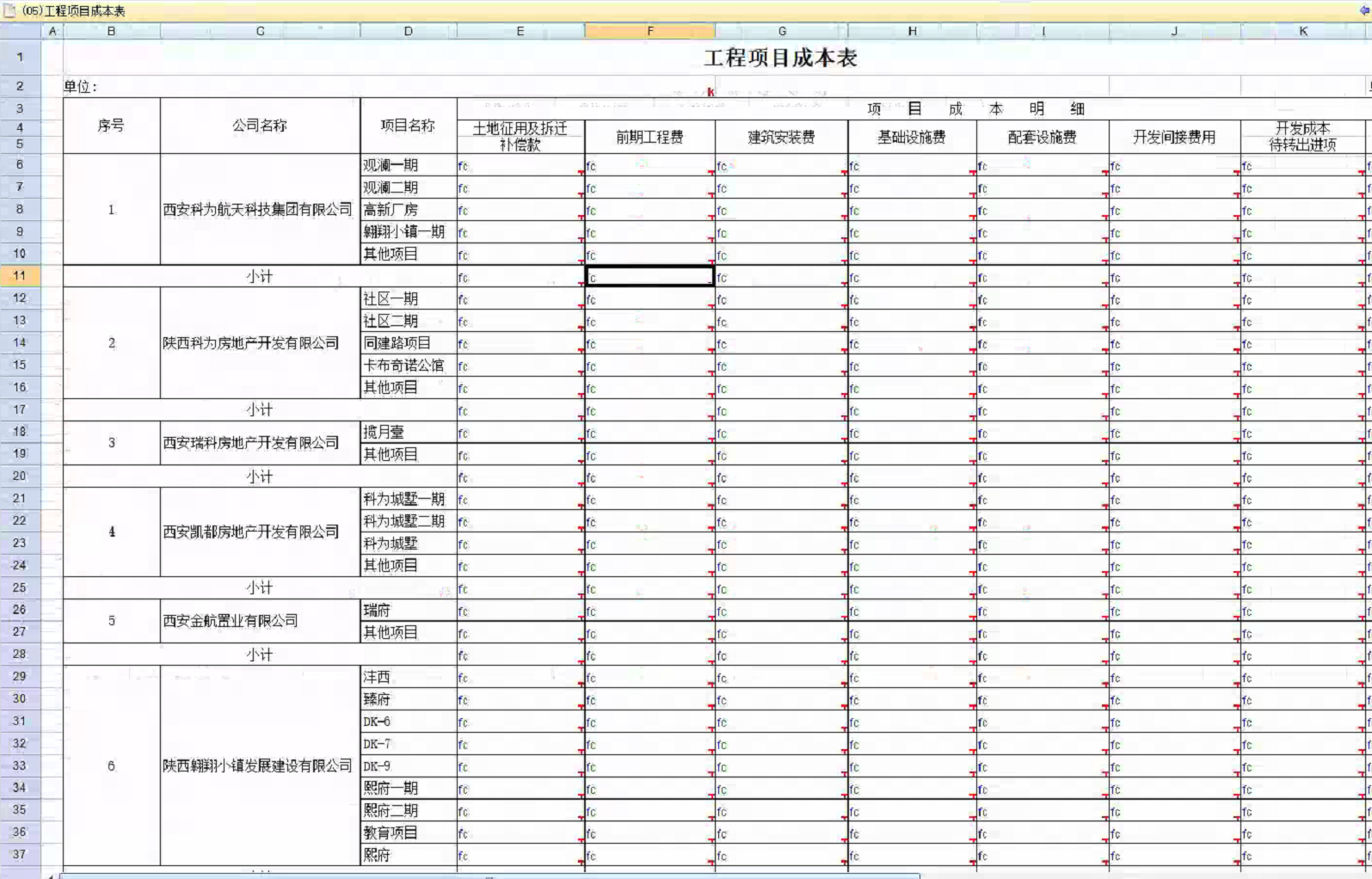
Task: Click the 其他项目 cell in row 10
Action: pos(409,255)
